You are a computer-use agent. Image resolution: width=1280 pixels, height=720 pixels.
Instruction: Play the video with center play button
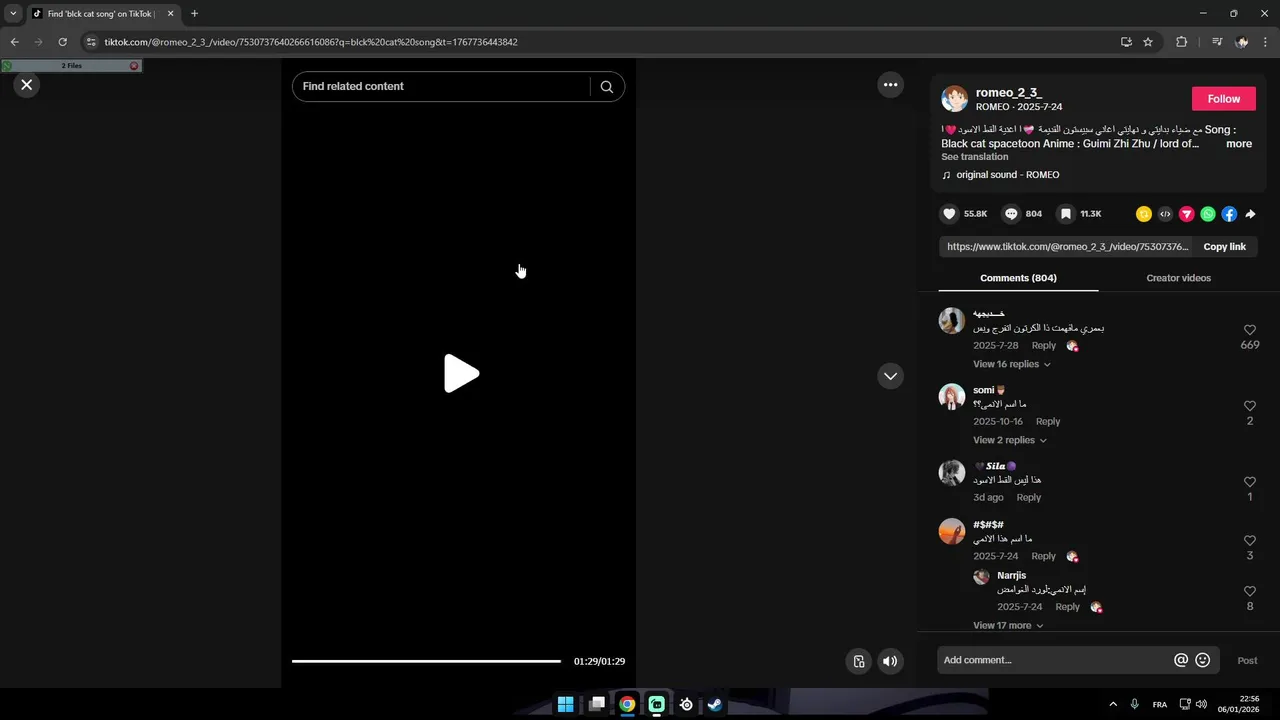click(x=461, y=373)
